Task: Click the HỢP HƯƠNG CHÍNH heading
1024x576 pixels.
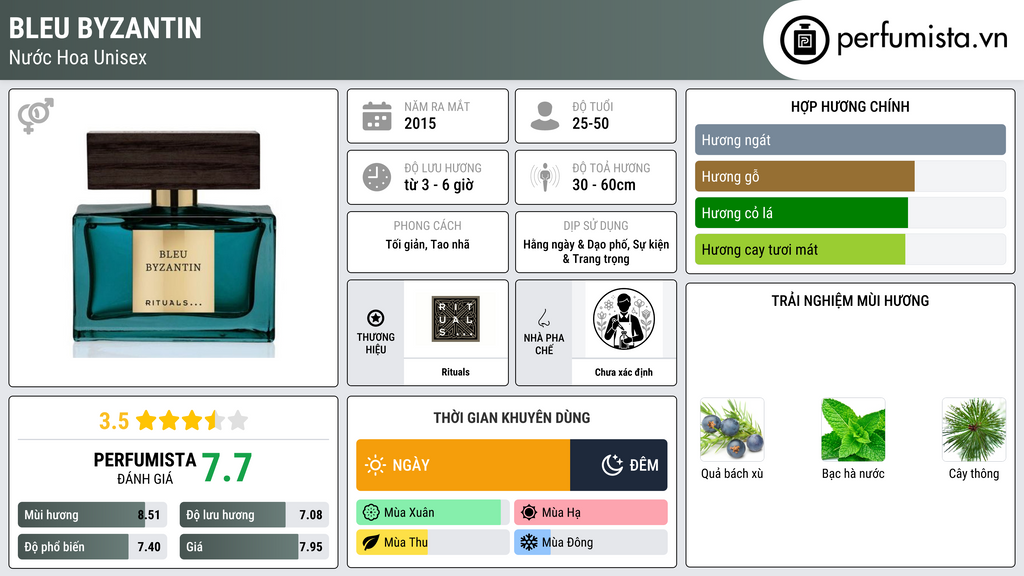Action: coord(850,106)
